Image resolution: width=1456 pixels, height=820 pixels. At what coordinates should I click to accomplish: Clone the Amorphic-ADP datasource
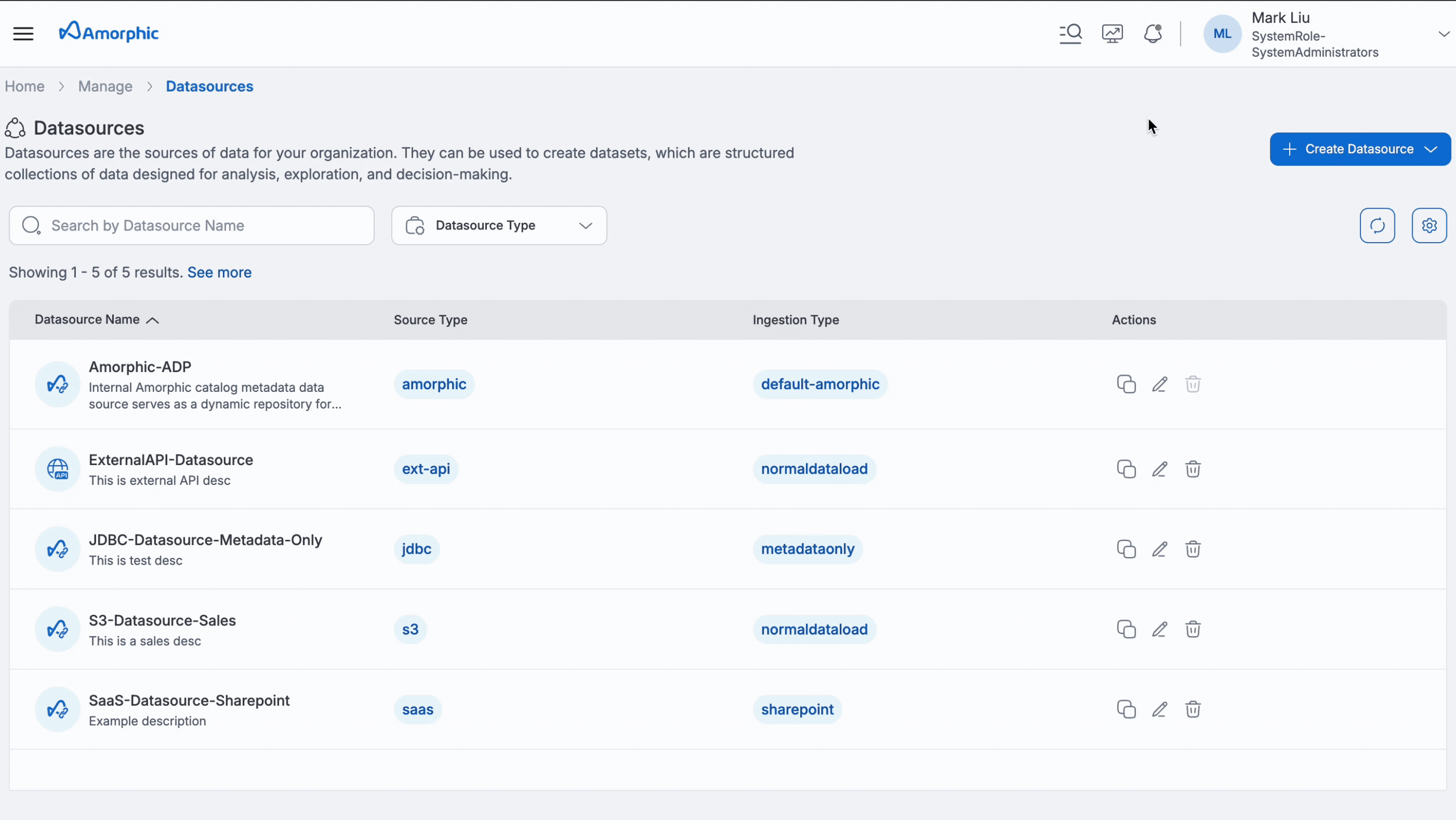click(1125, 384)
